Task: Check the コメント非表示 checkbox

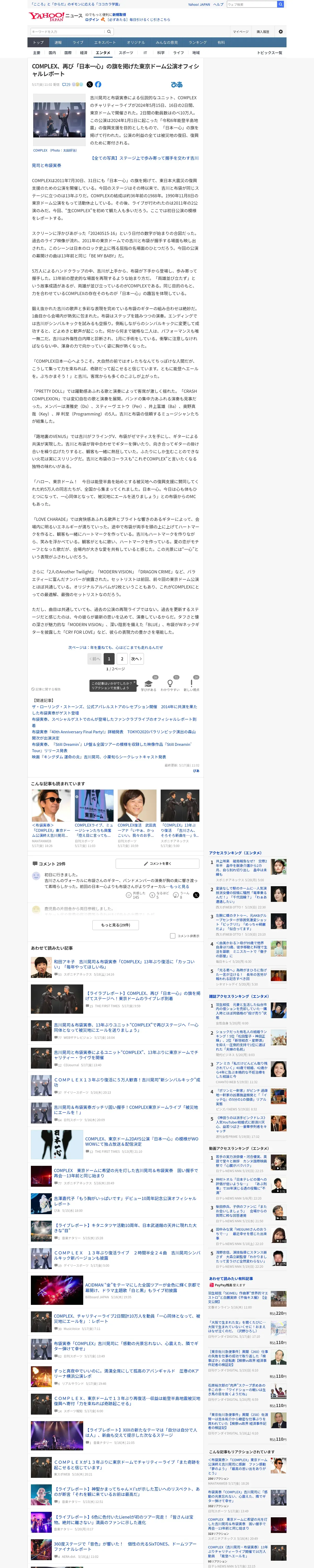Action: (172, 936)
